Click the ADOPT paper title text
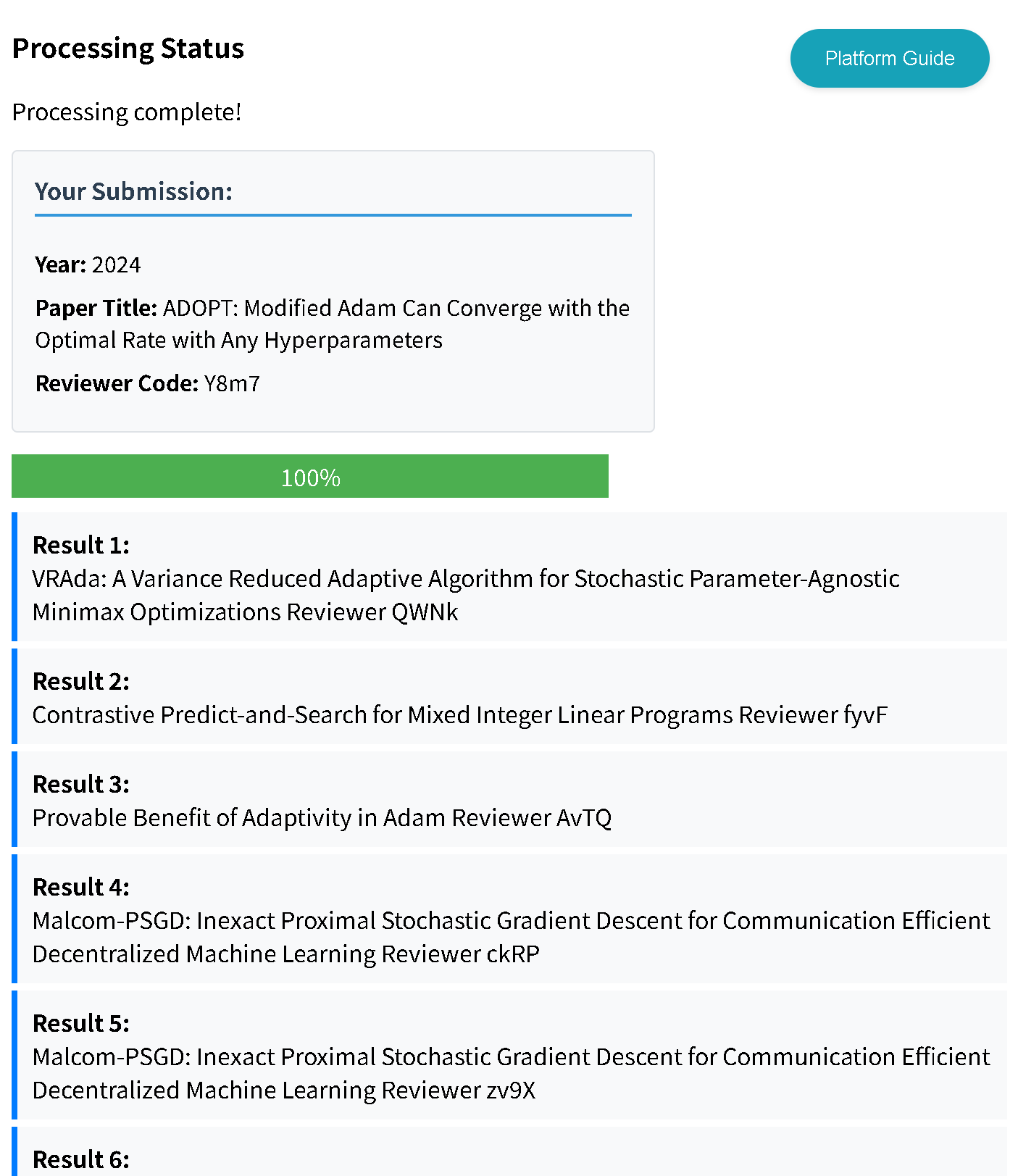 pyautogui.click(x=333, y=324)
